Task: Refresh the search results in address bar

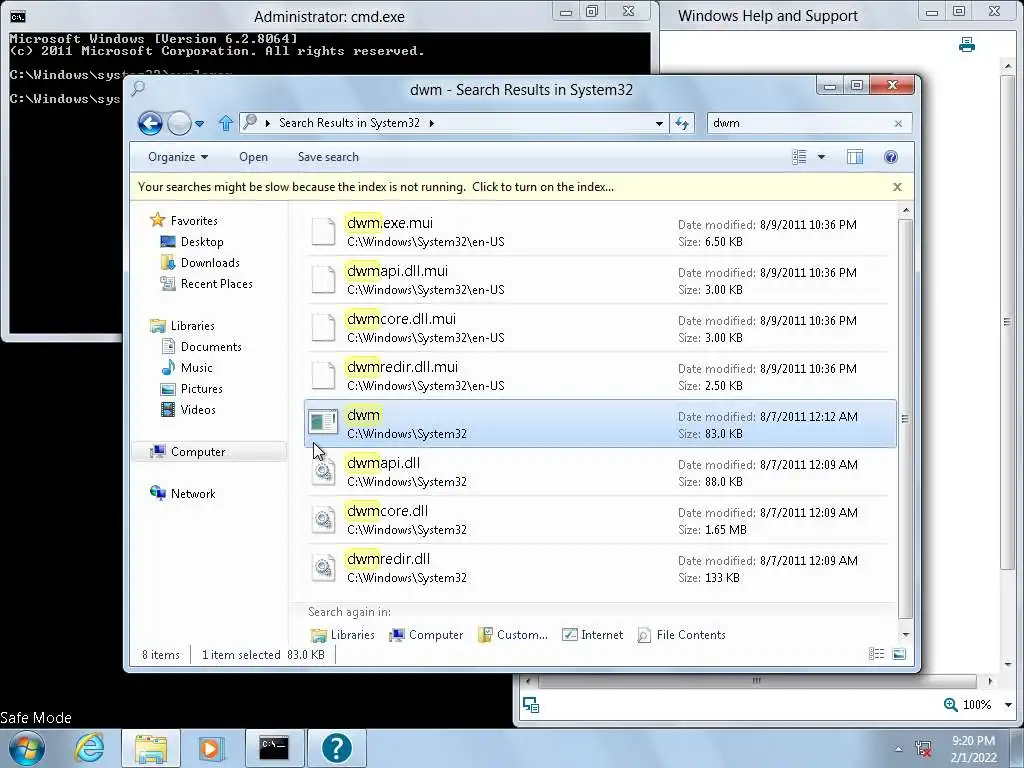Action: coord(682,123)
